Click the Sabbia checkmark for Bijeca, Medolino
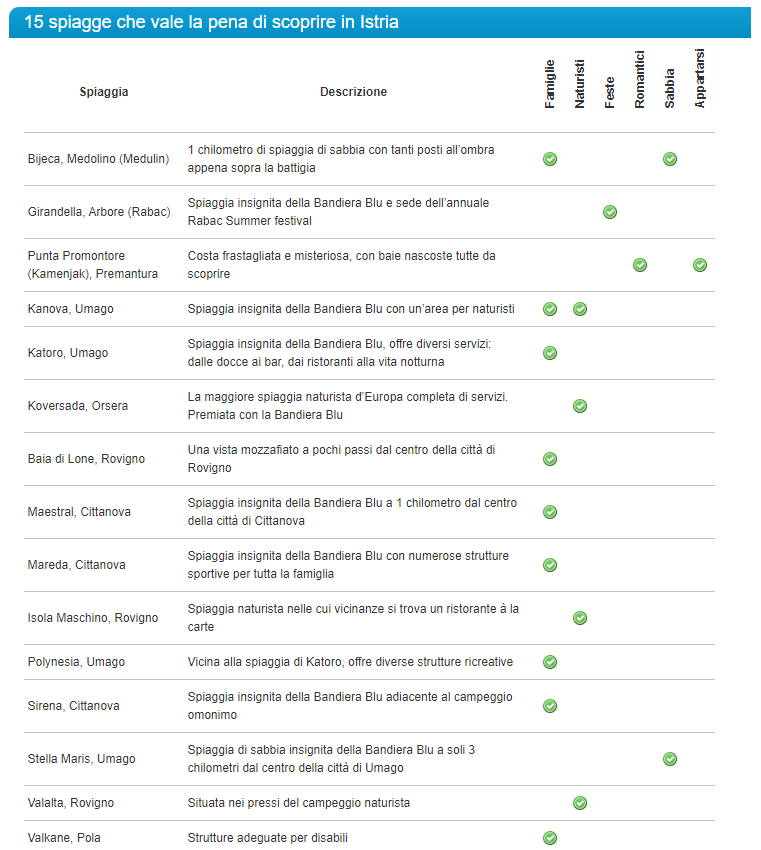Viewport: 761px width, 850px height. [670, 159]
